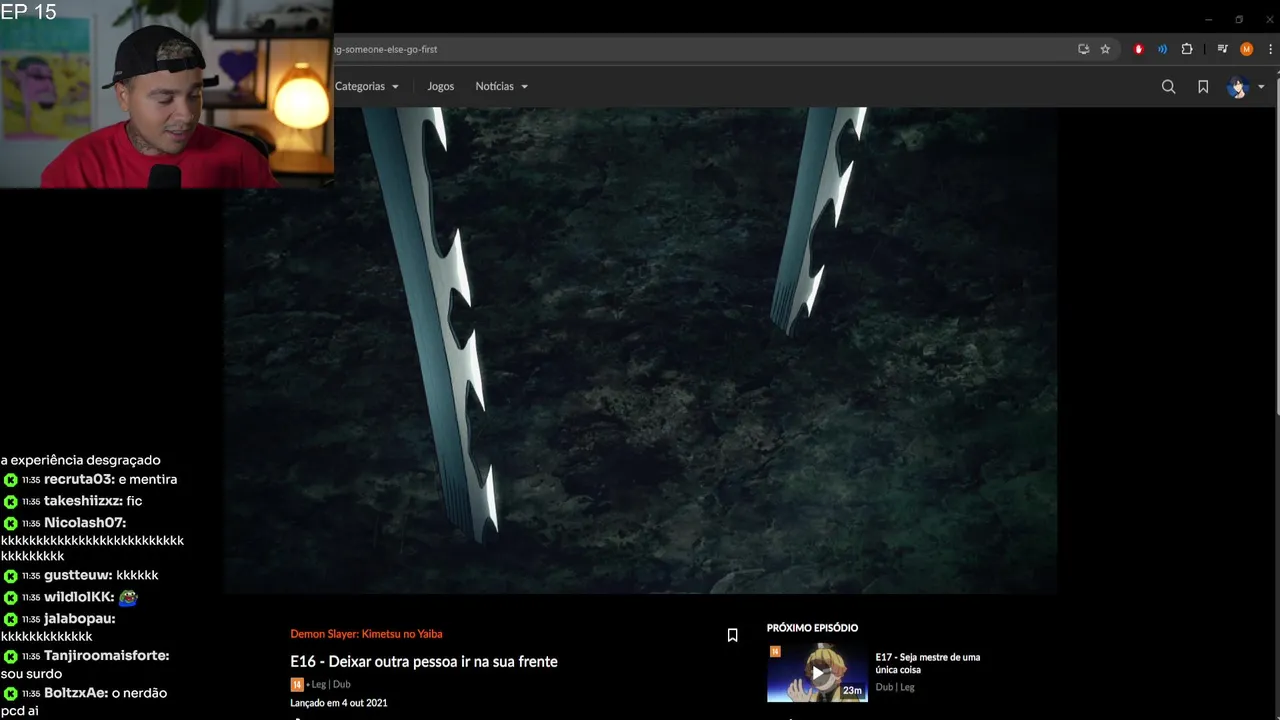The height and width of the screenshot is (720, 1280).
Task: Click chat username takeshiizxz
Action: pyautogui.click(x=83, y=501)
